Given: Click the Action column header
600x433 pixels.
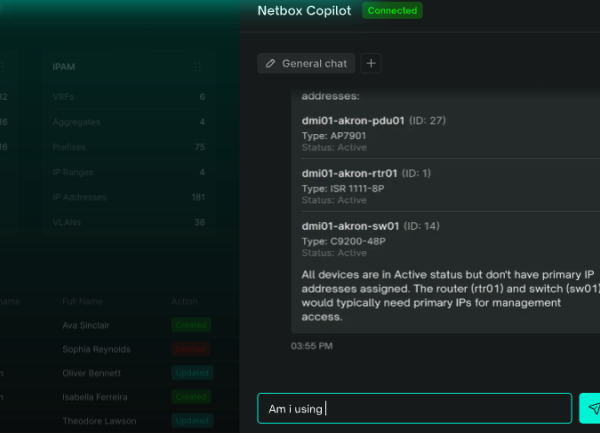Looking at the screenshot, I should point(184,301).
